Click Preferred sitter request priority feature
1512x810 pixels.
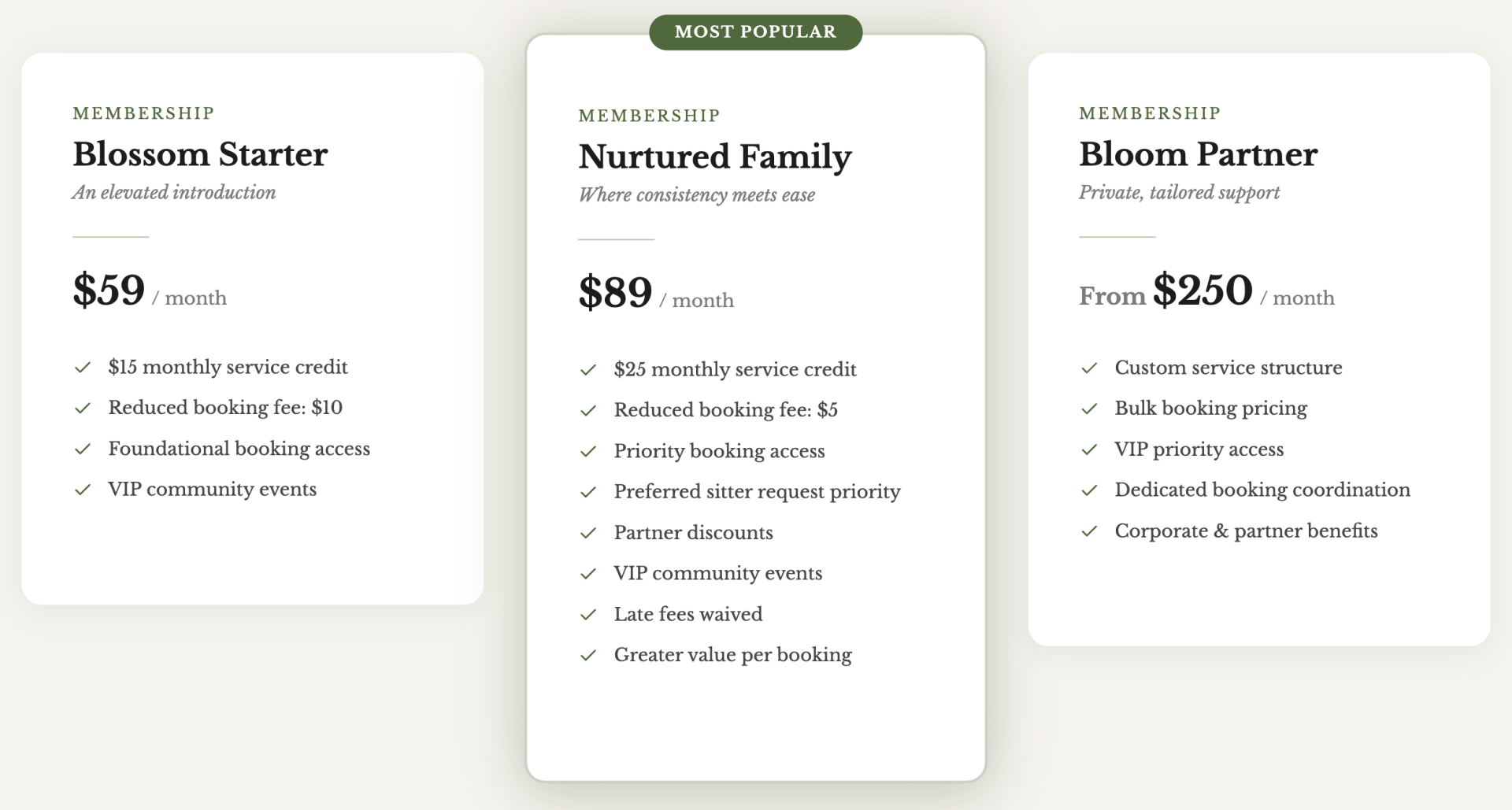pyautogui.click(x=757, y=492)
